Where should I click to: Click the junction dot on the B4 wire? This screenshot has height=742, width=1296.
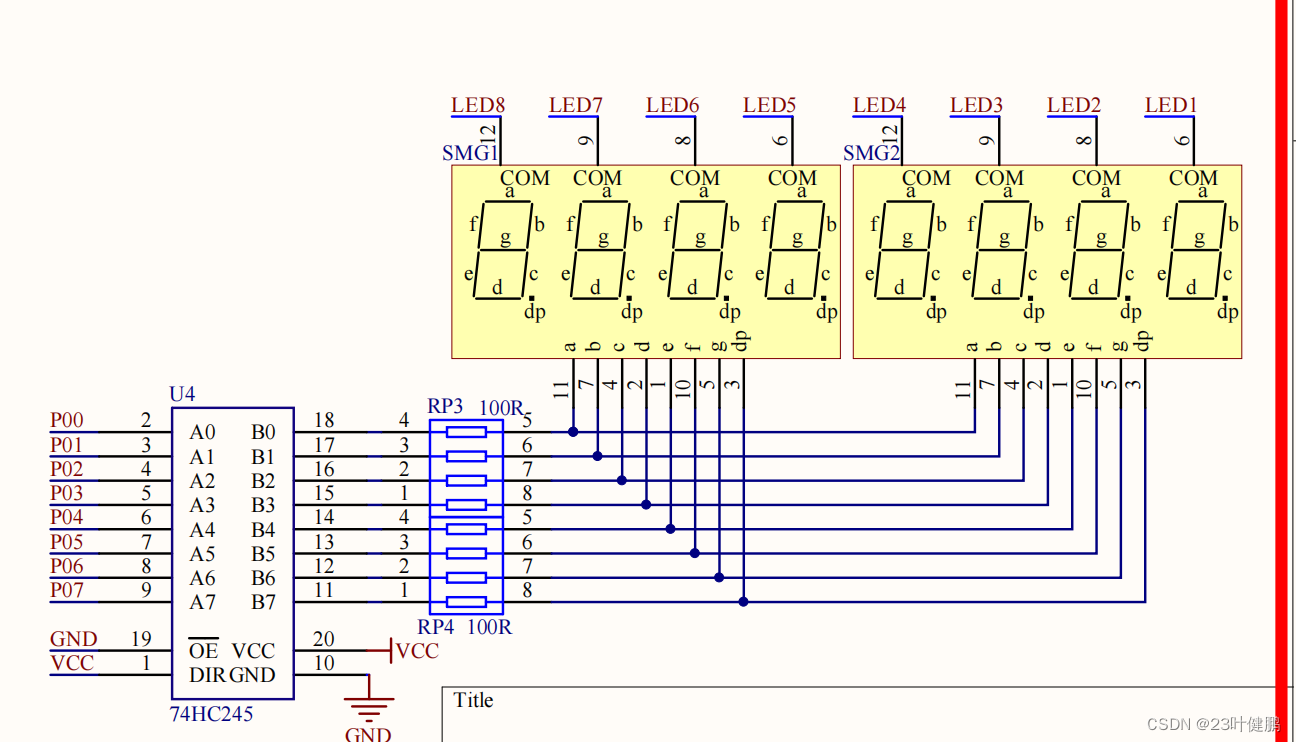pyautogui.click(x=670, y=529)
